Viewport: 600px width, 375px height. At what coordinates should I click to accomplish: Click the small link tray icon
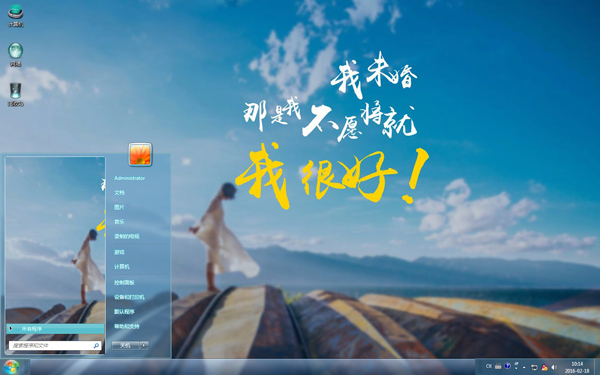coord(516,365)
